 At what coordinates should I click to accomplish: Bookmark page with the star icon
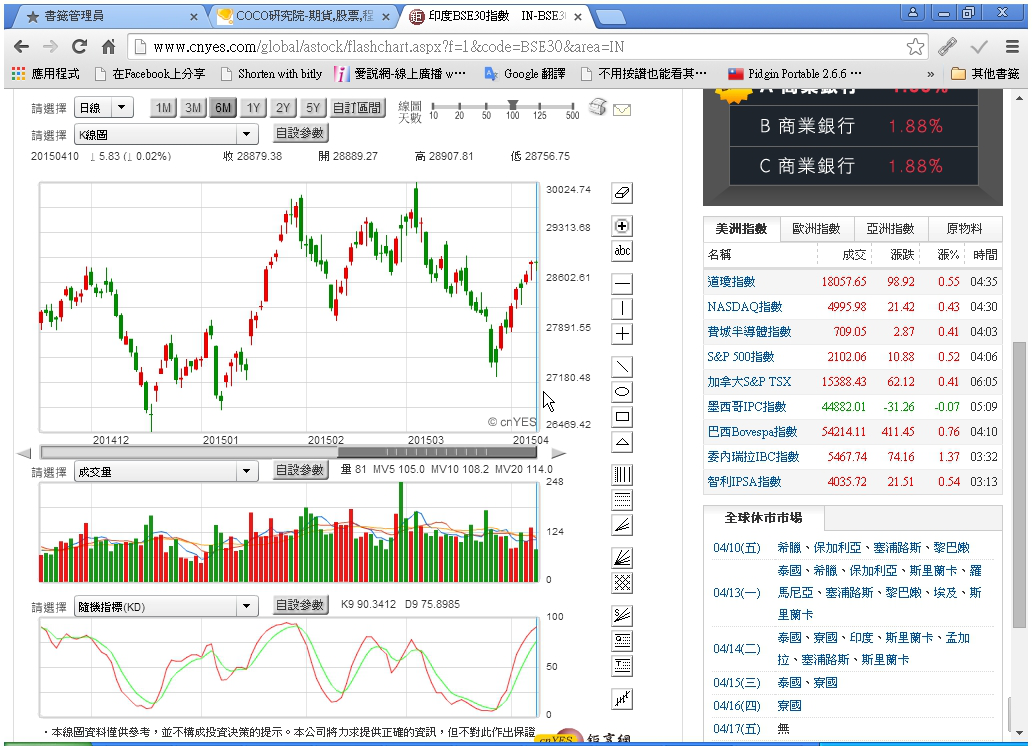coord(915,47)
